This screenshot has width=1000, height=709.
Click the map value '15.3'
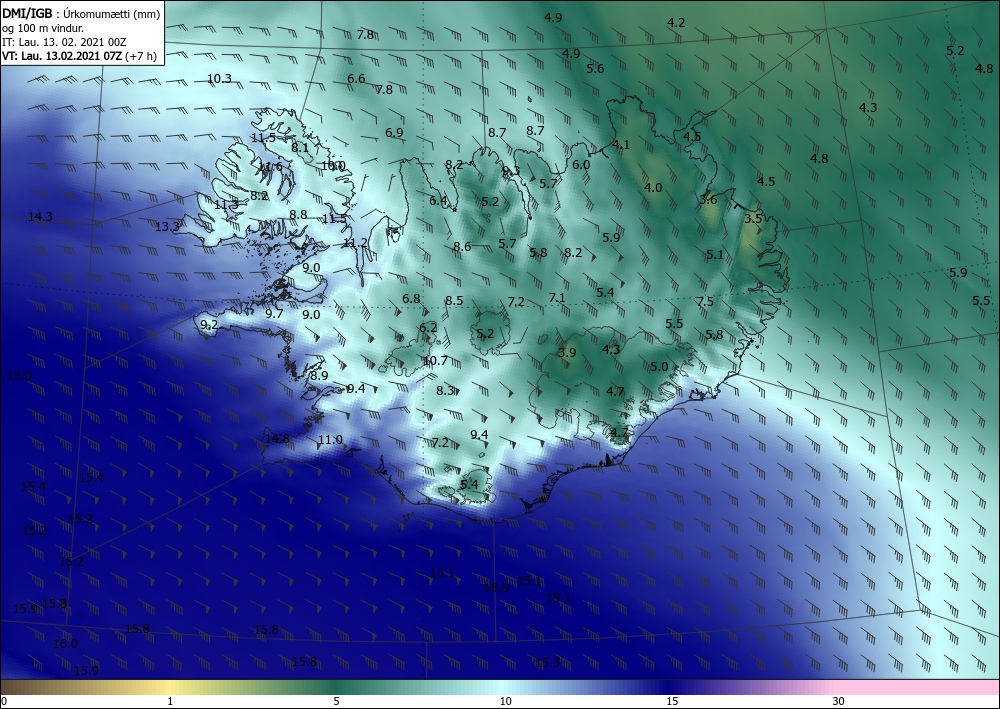547,662
